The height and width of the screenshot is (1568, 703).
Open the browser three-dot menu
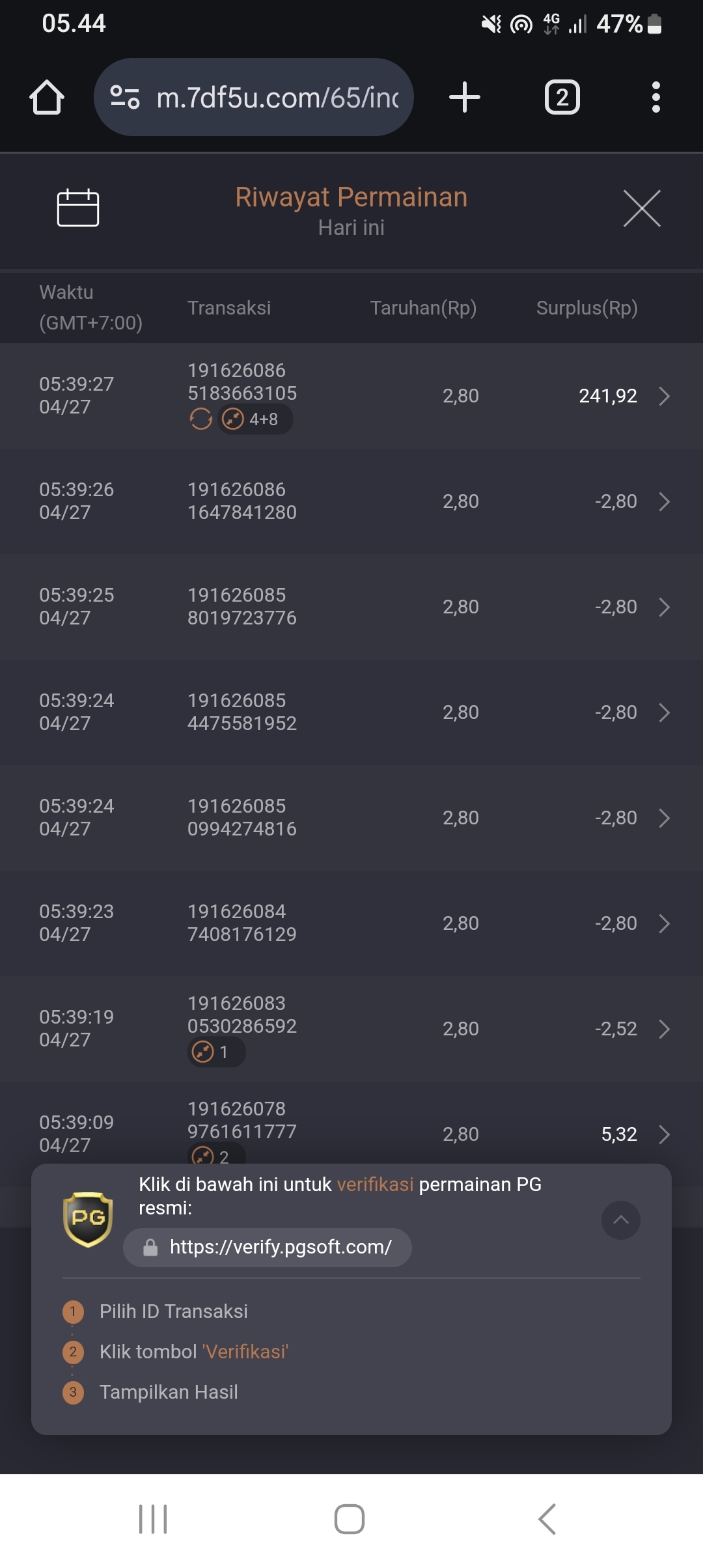(656, 97)
